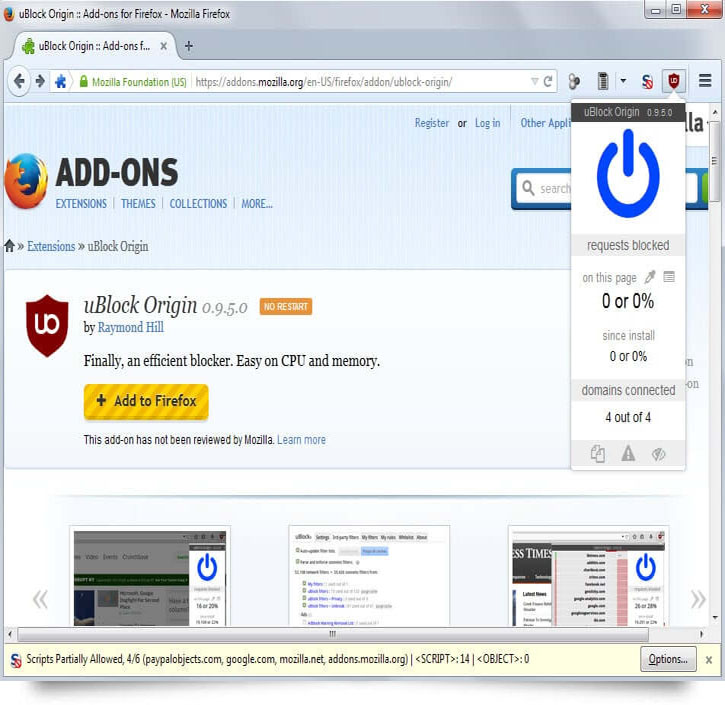Click the forward navigation arrow
Viewport: 725px width, 705px height.
[x=40, y=81]
